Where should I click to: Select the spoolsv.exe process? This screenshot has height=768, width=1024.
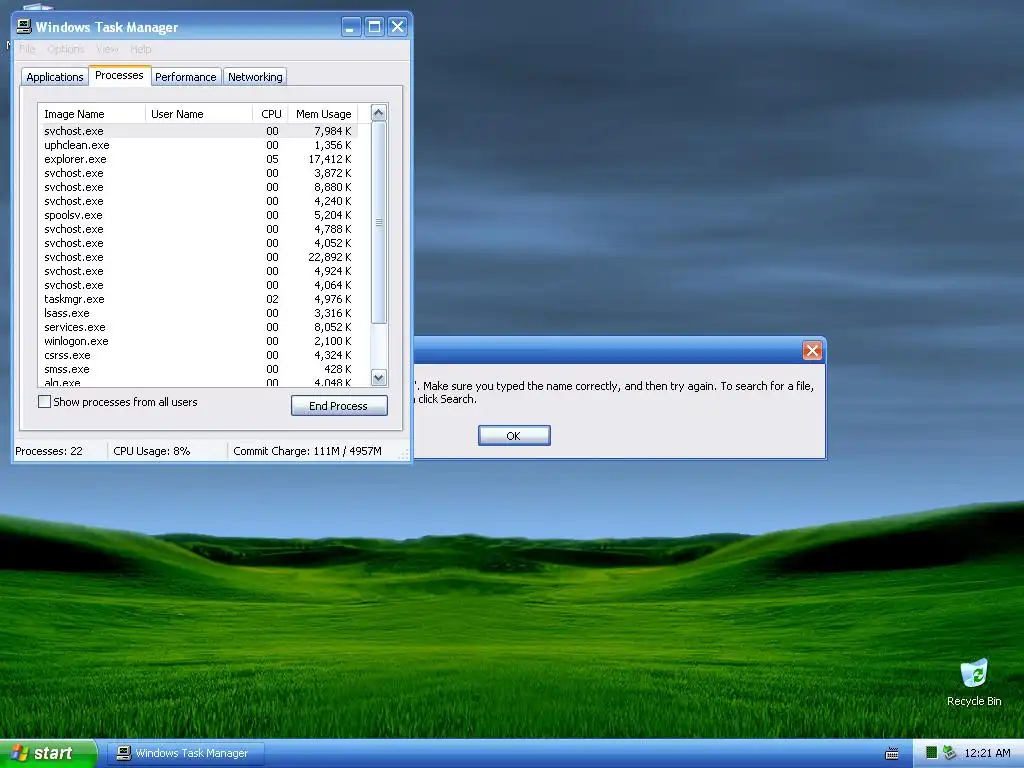tap(198, 216)
